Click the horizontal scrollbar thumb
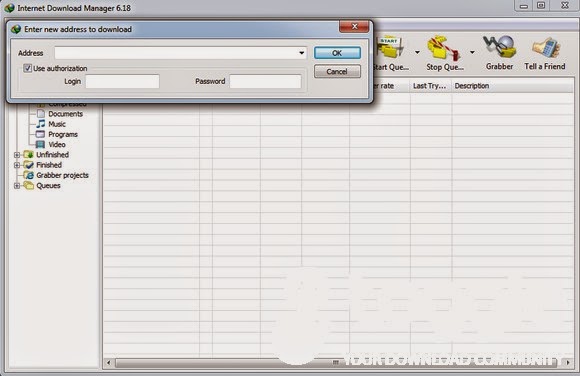Screen dimensions: 580x376 [336, 363]
